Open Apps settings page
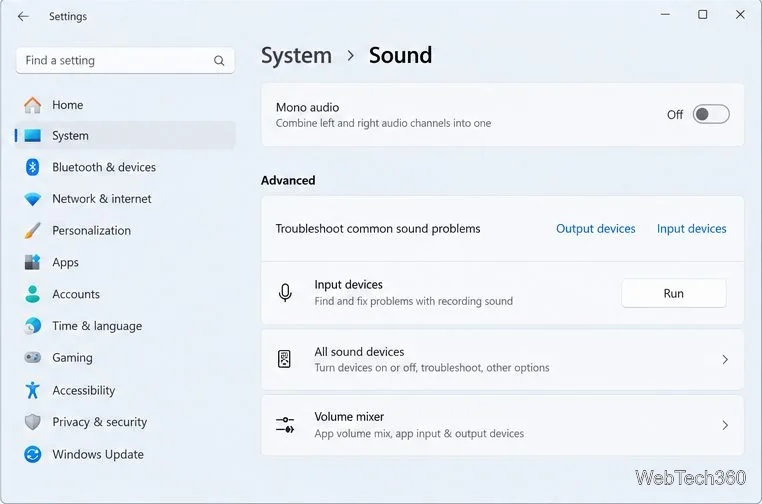 tap(125, 262)
